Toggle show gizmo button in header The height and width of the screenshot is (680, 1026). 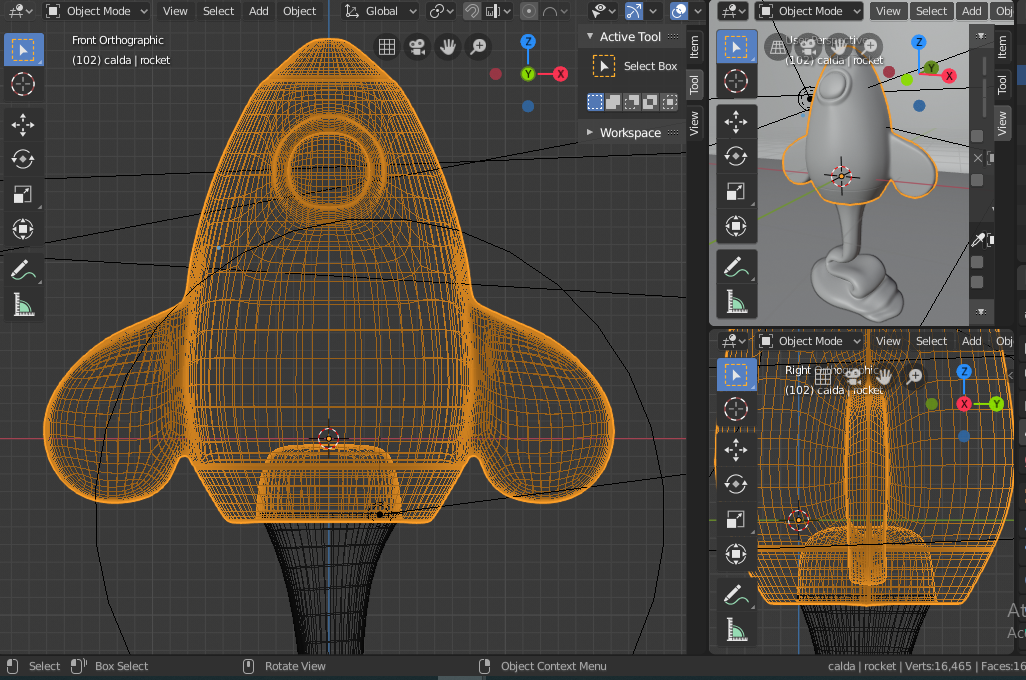click(634, 11)
